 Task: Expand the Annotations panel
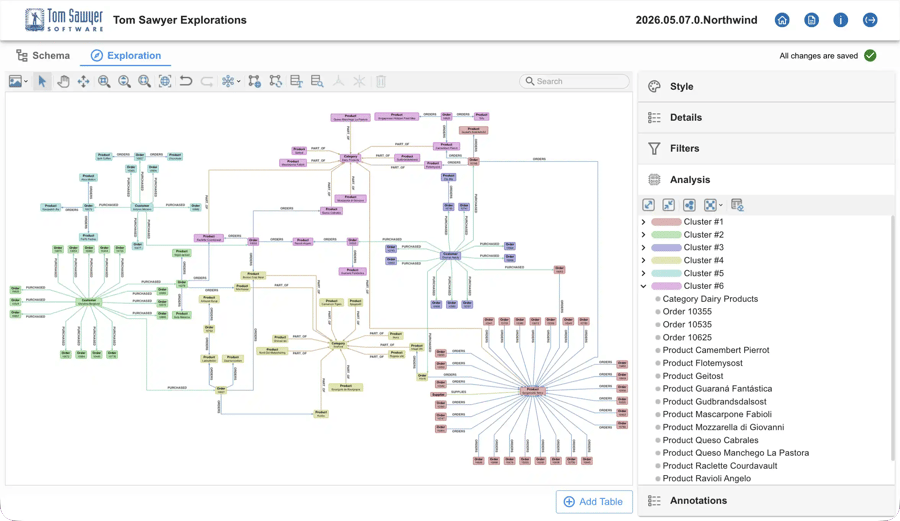[766, 500]
